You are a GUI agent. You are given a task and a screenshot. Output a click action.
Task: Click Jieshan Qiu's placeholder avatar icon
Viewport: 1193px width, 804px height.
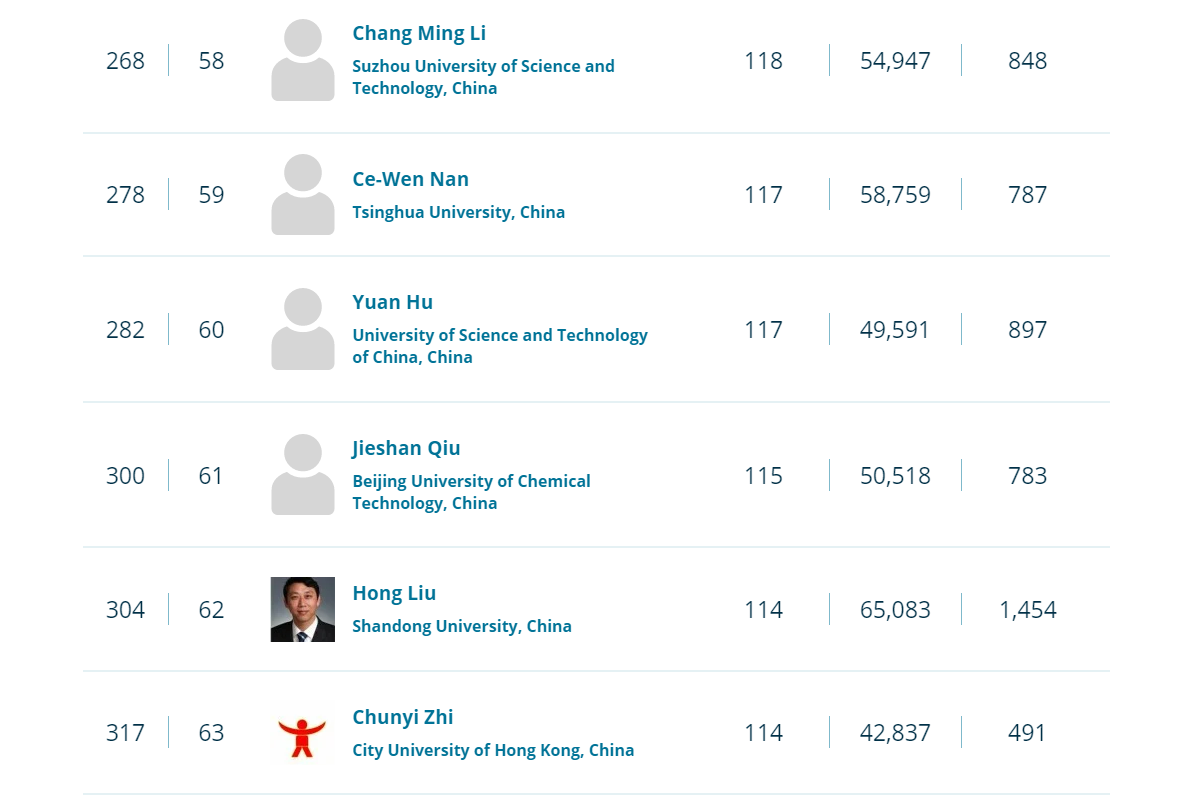pos(303,475)
